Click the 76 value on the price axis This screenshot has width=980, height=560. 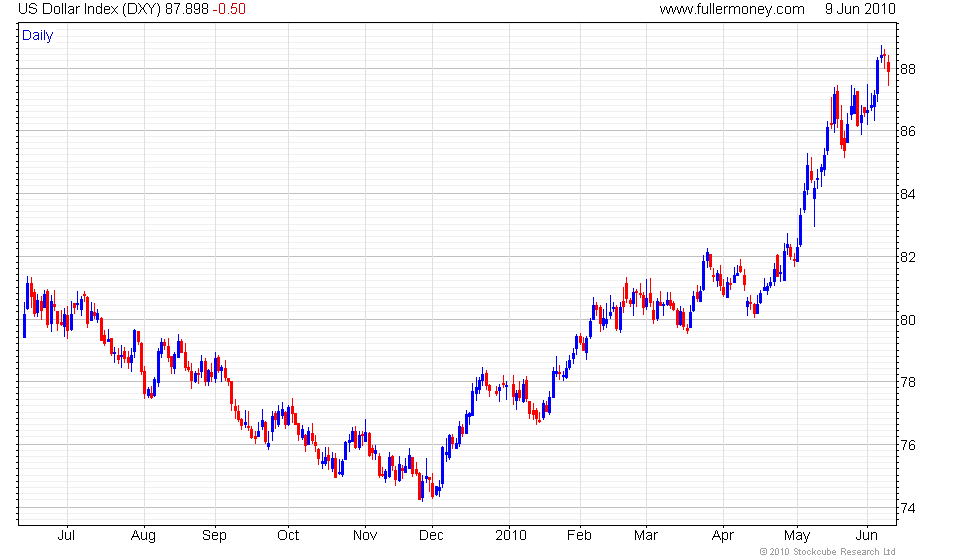tap(908, 446)
